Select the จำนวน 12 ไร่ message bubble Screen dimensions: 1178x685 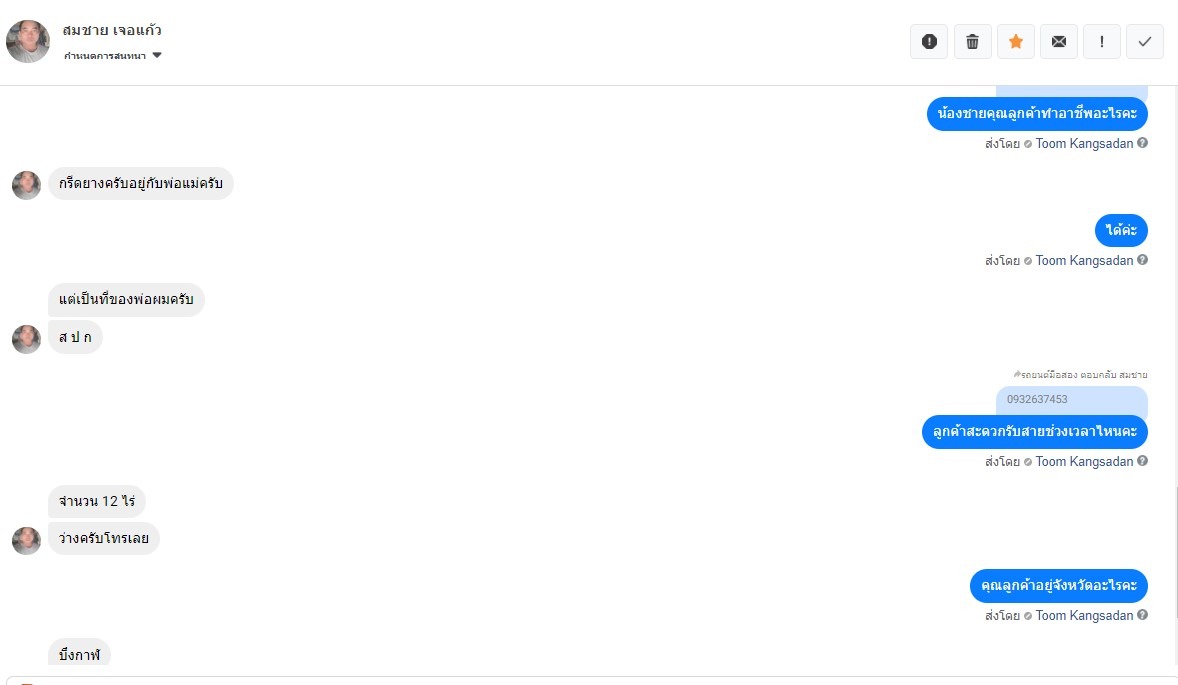(x=96, y=501)
